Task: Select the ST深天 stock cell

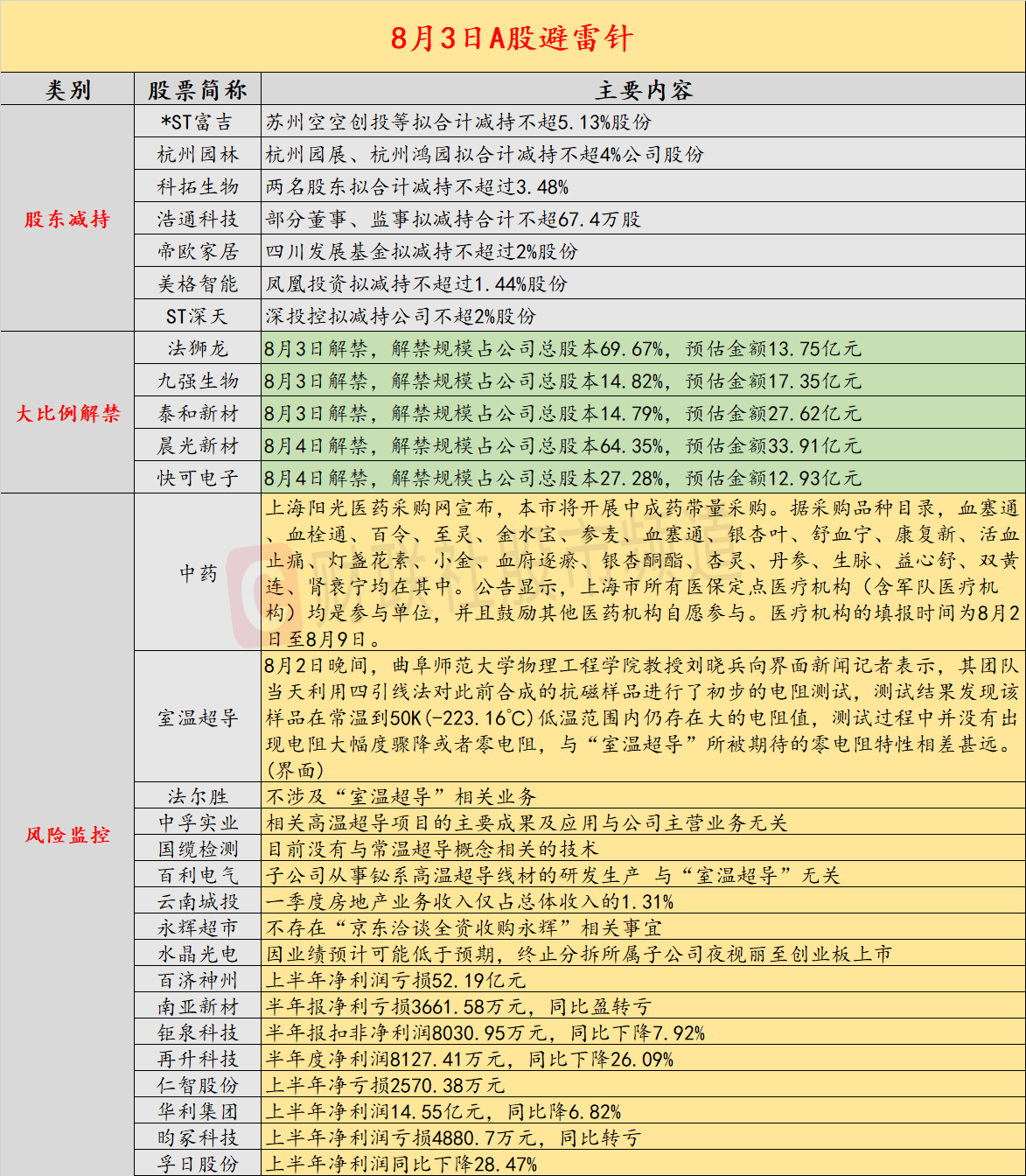Action: pyautogui.click(x=198, y=317)
